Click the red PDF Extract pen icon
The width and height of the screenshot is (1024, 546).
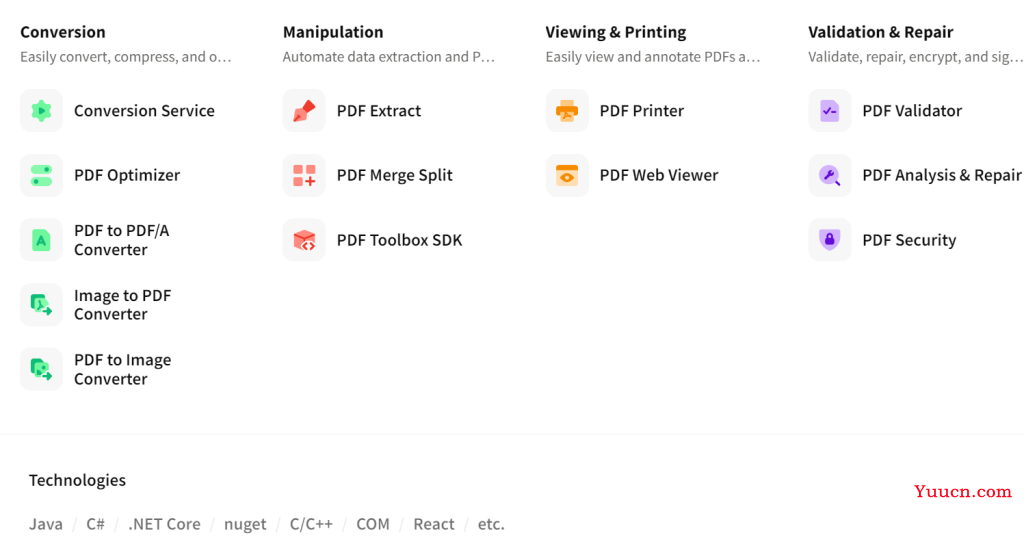[x=304, y=110]
